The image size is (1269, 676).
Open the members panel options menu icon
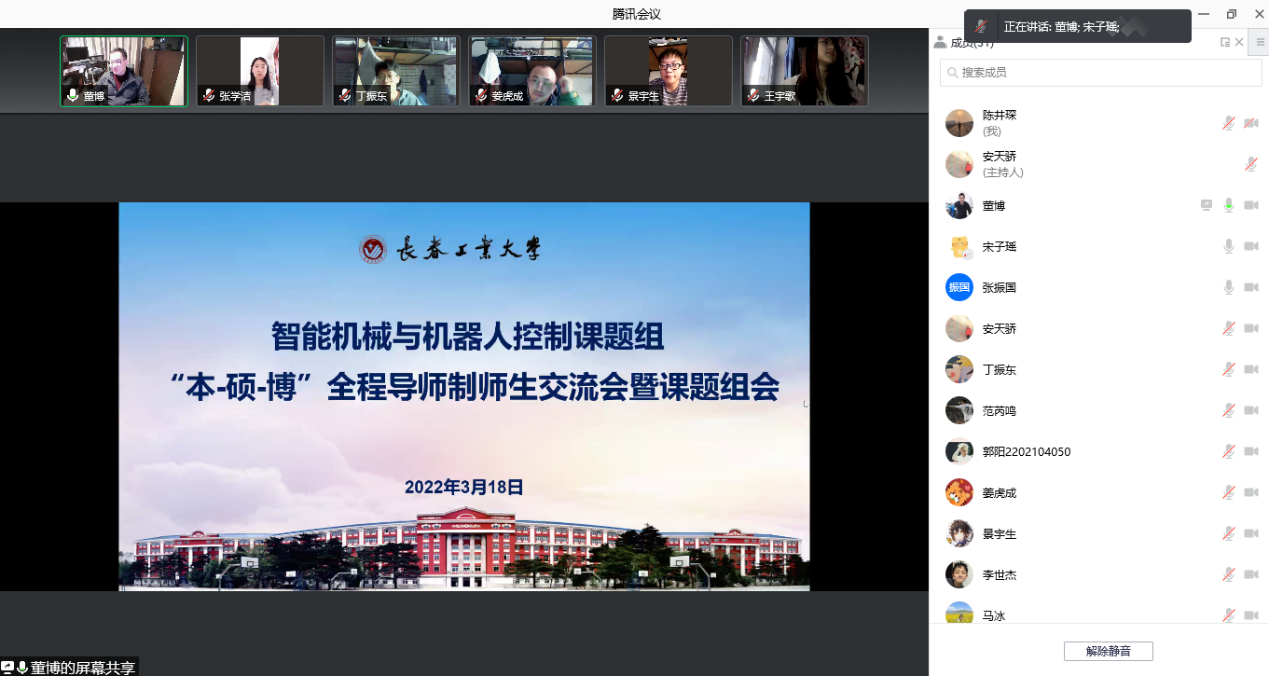(x=1260, y=42)
